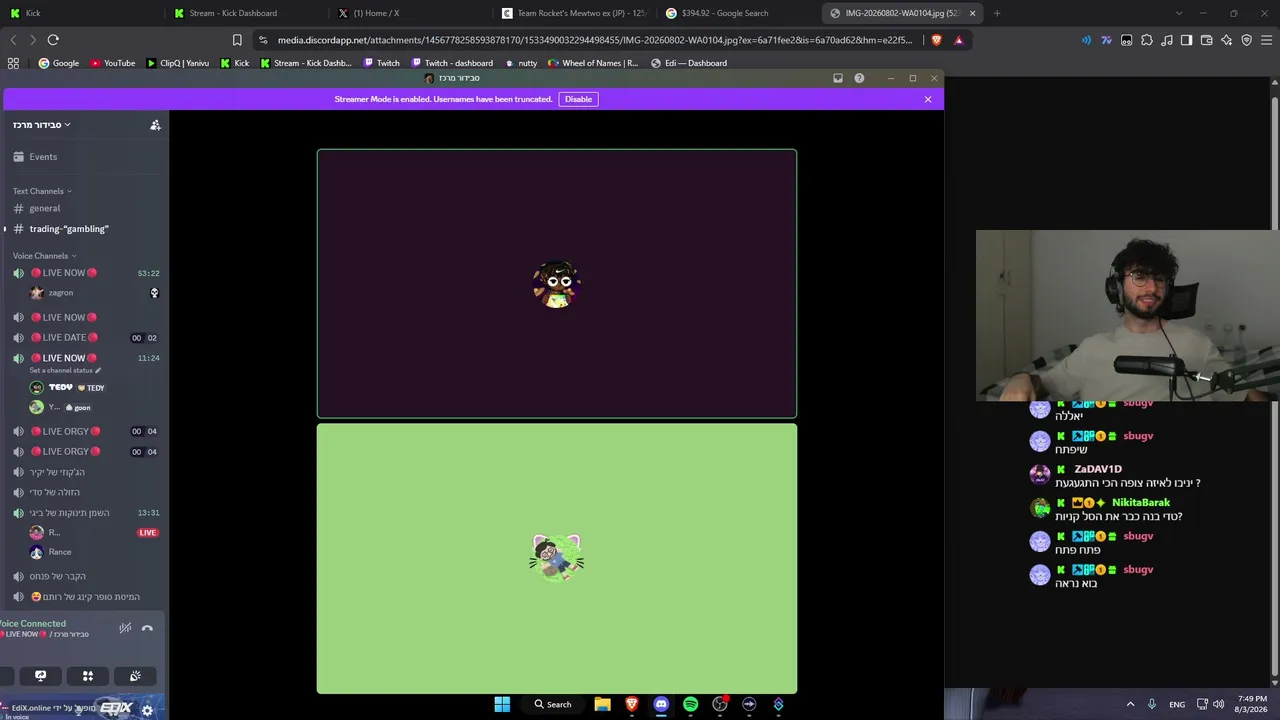1280x720 pixels.
Task: Collapse the Voice Channels category
Action: [44, 256]
